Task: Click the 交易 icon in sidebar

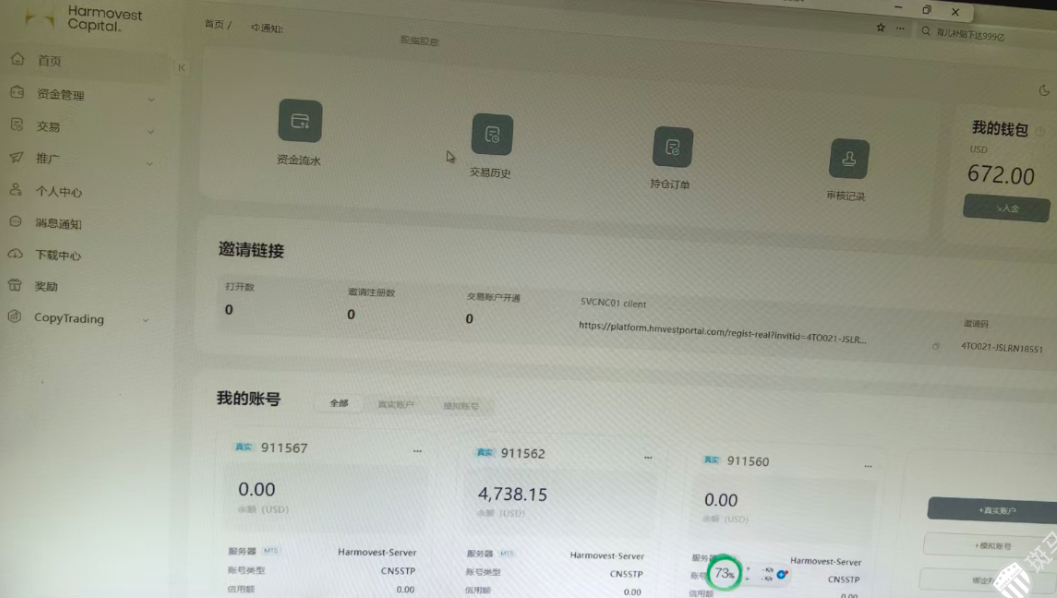Action: 17,125
